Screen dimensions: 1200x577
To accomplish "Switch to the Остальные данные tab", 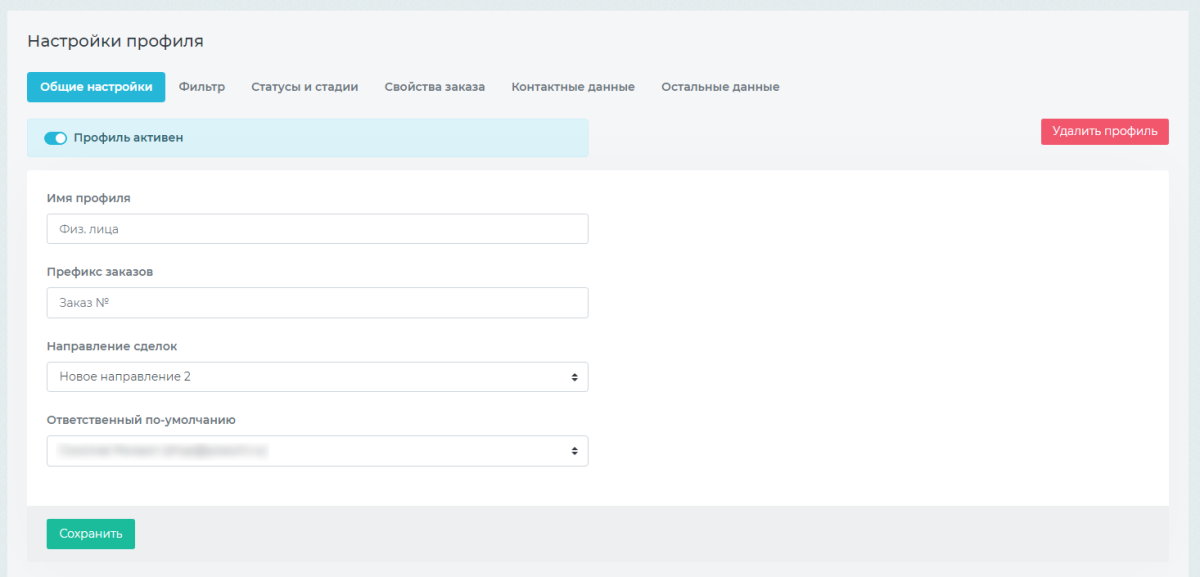I will tap(720, 87).
